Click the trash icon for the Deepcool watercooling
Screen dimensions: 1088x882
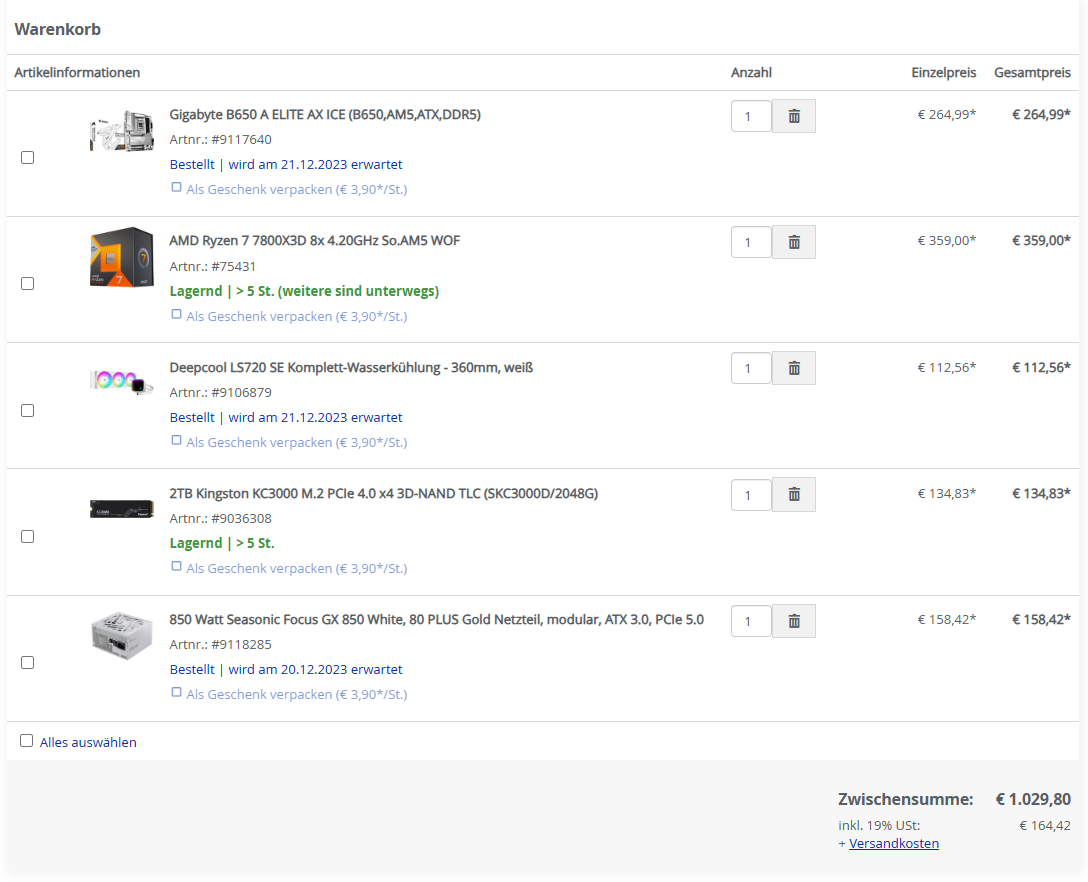pos(793,367)
